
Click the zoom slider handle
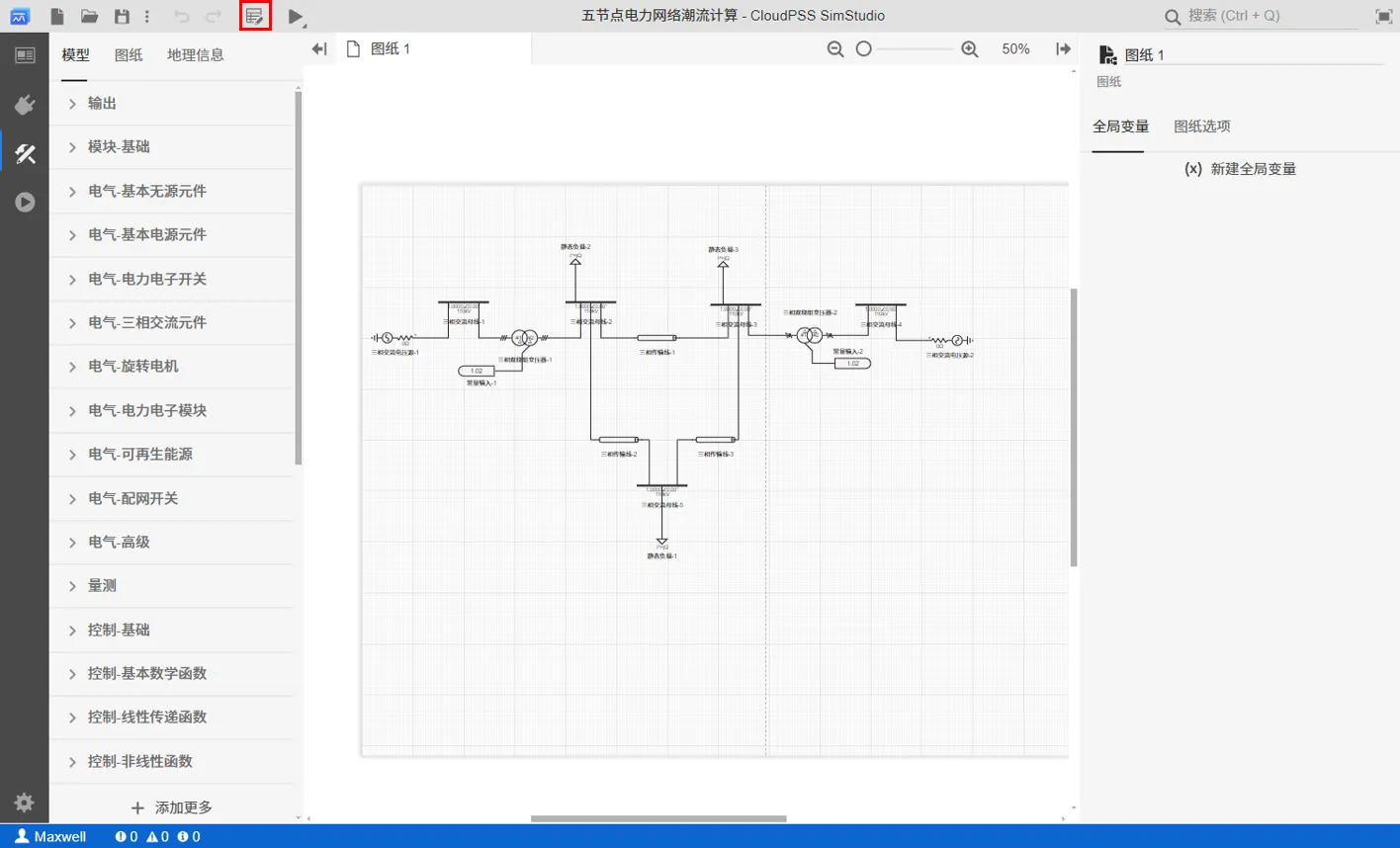tap(863, 49)
